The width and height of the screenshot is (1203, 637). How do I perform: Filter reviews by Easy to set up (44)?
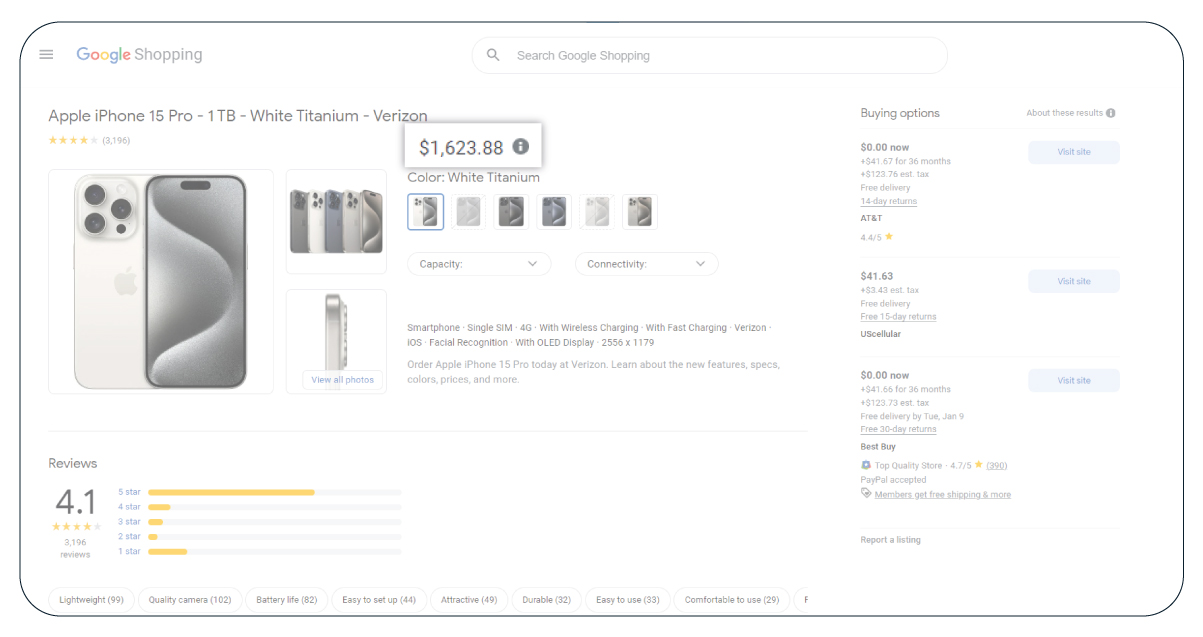coord(379,600)
